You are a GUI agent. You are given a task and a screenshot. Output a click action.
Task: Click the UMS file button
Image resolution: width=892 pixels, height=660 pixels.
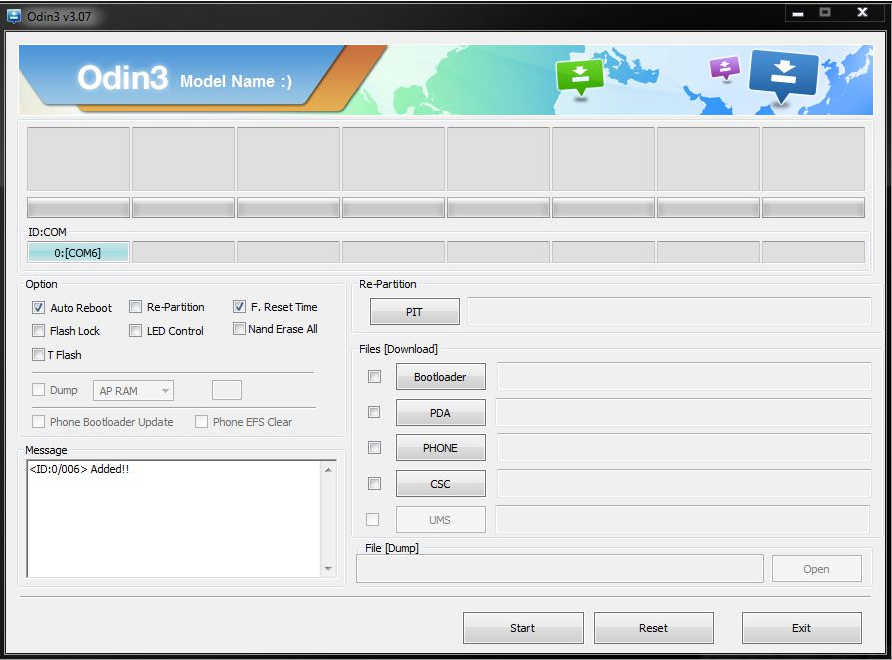click(x=441, y=519)
